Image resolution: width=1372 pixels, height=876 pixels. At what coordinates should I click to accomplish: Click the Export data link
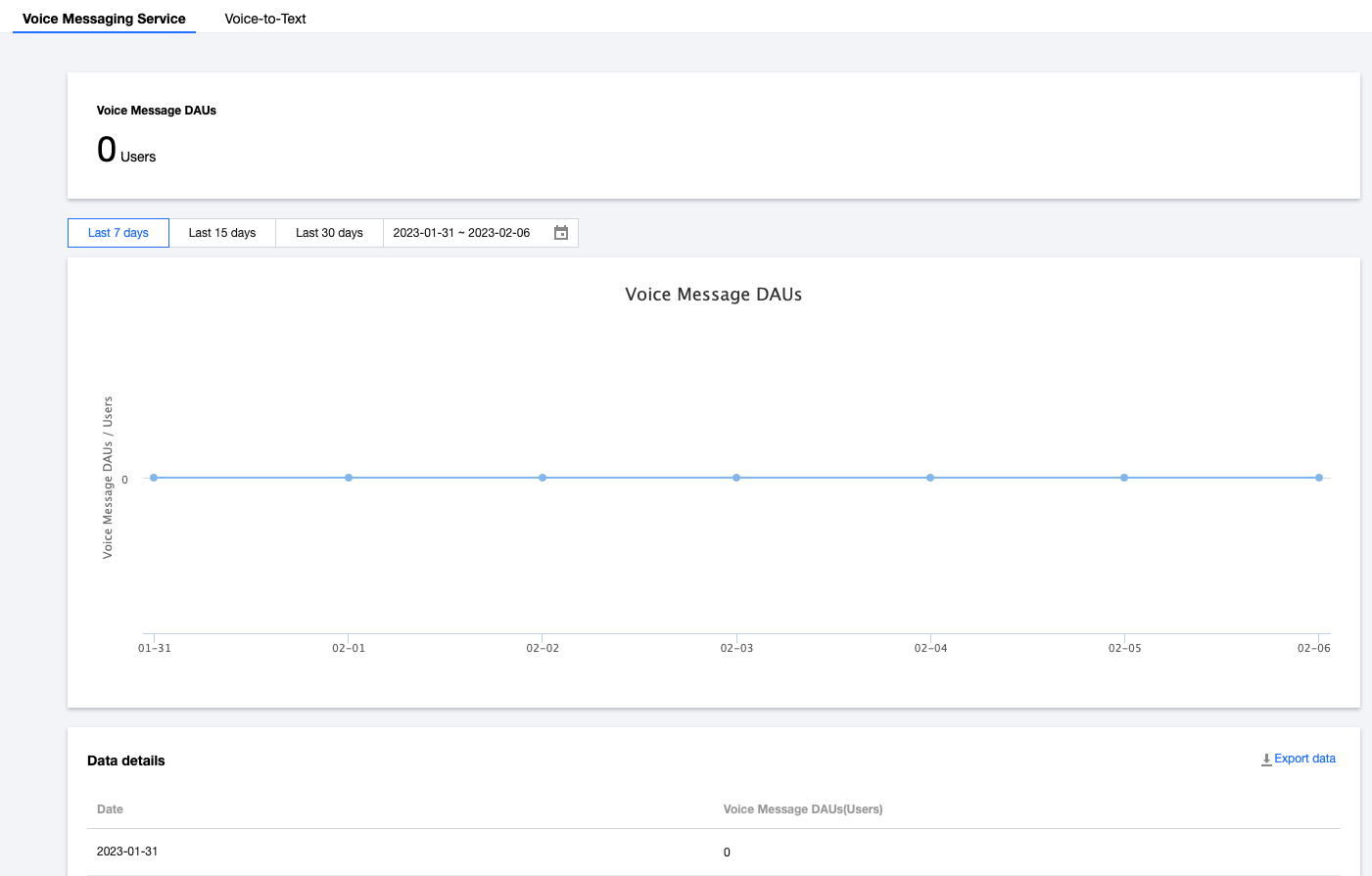coord(1304,759)
